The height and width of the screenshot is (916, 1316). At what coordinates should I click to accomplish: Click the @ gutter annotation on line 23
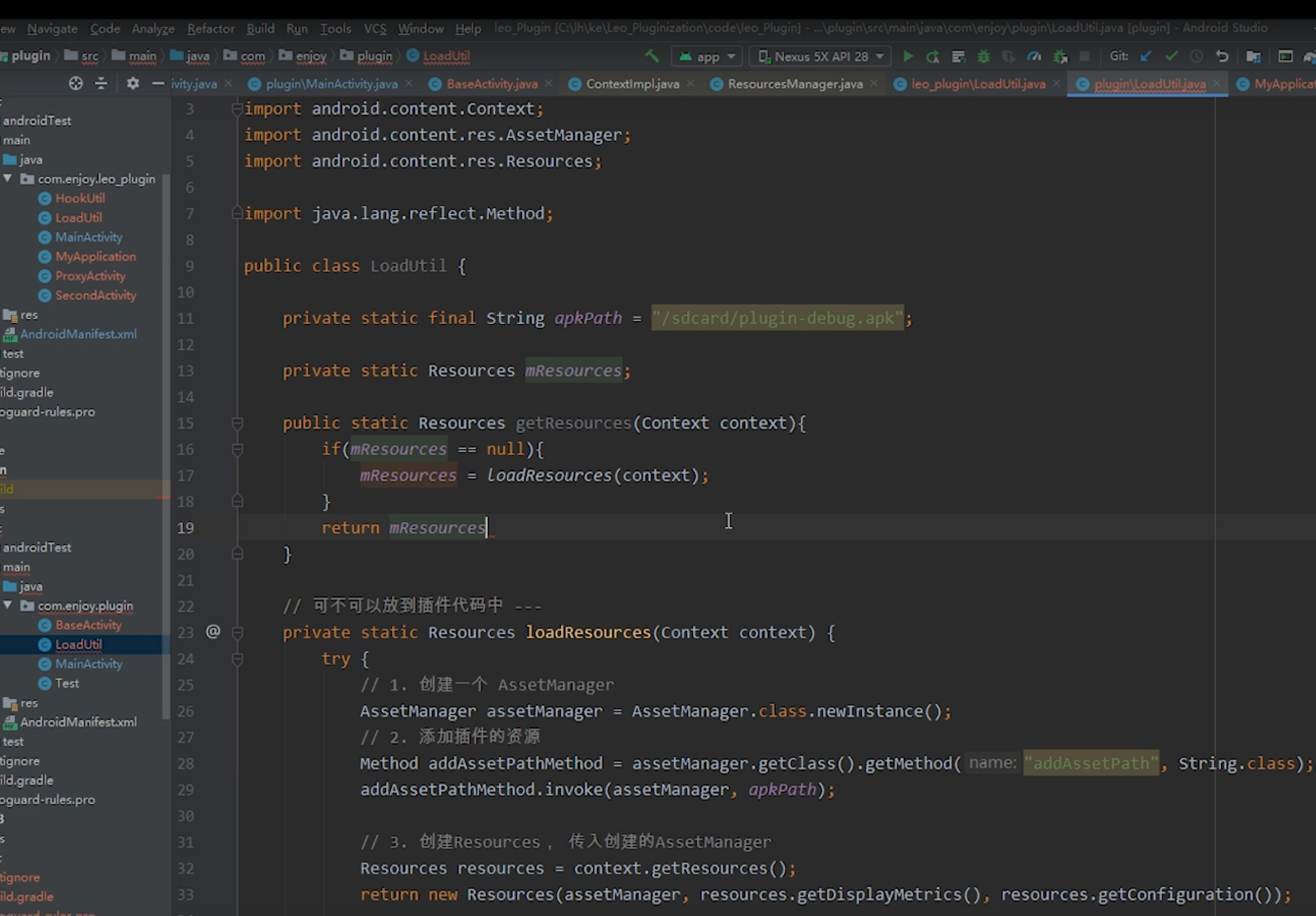[x=213, y=632]
